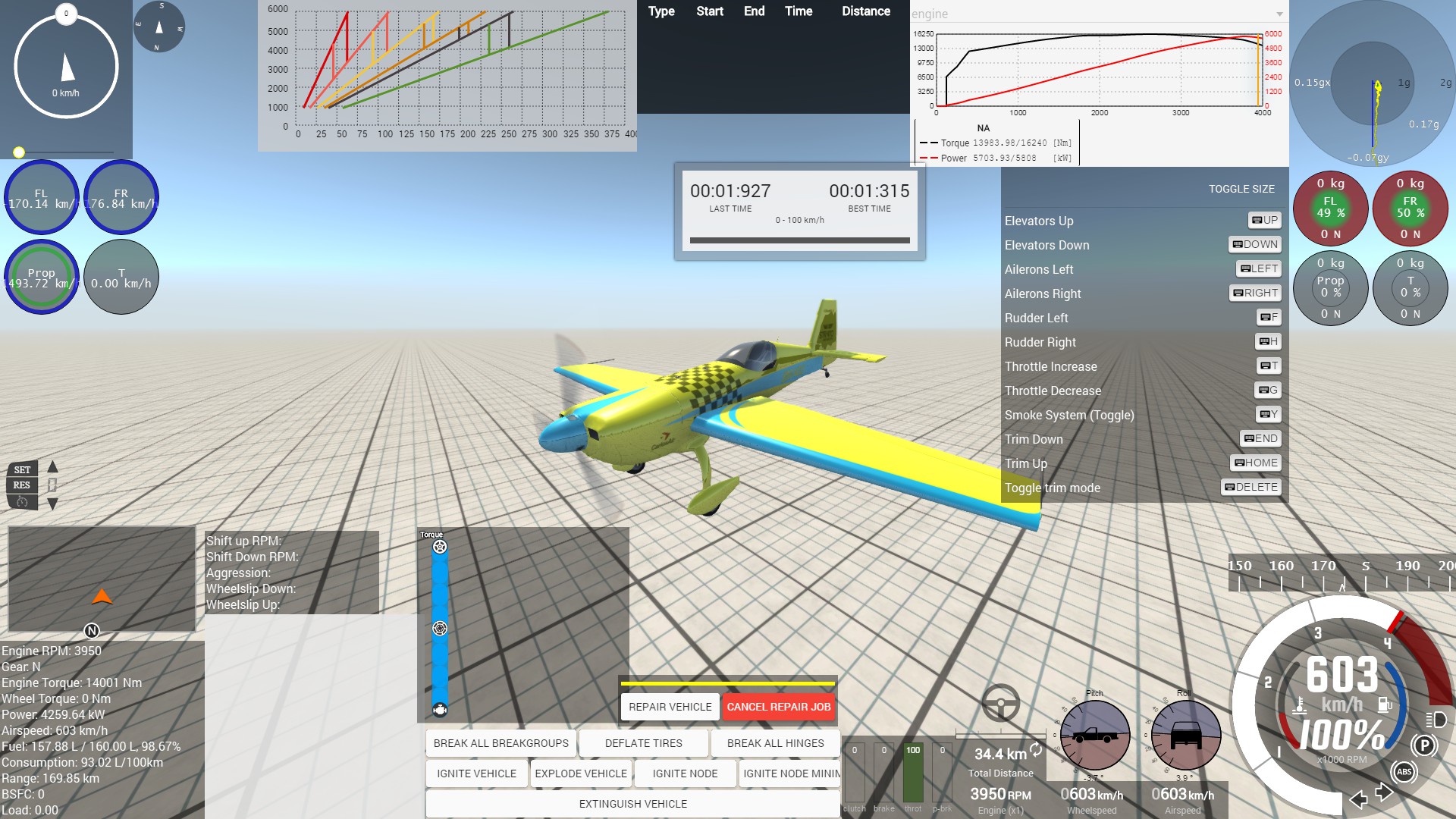Click the left turn signal arrow
The width and height of the screenshot is (1456, 819).
pos(1358,799)
